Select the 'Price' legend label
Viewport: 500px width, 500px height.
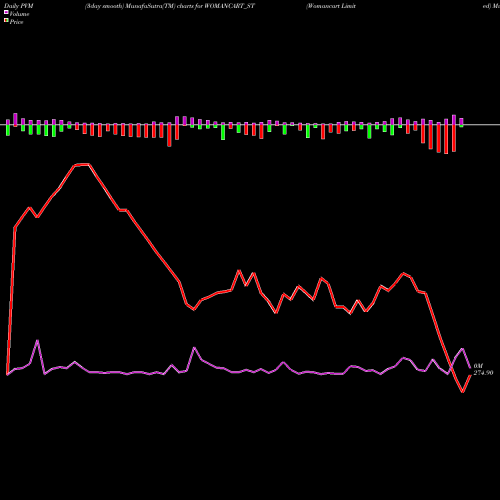click(16, 22)
